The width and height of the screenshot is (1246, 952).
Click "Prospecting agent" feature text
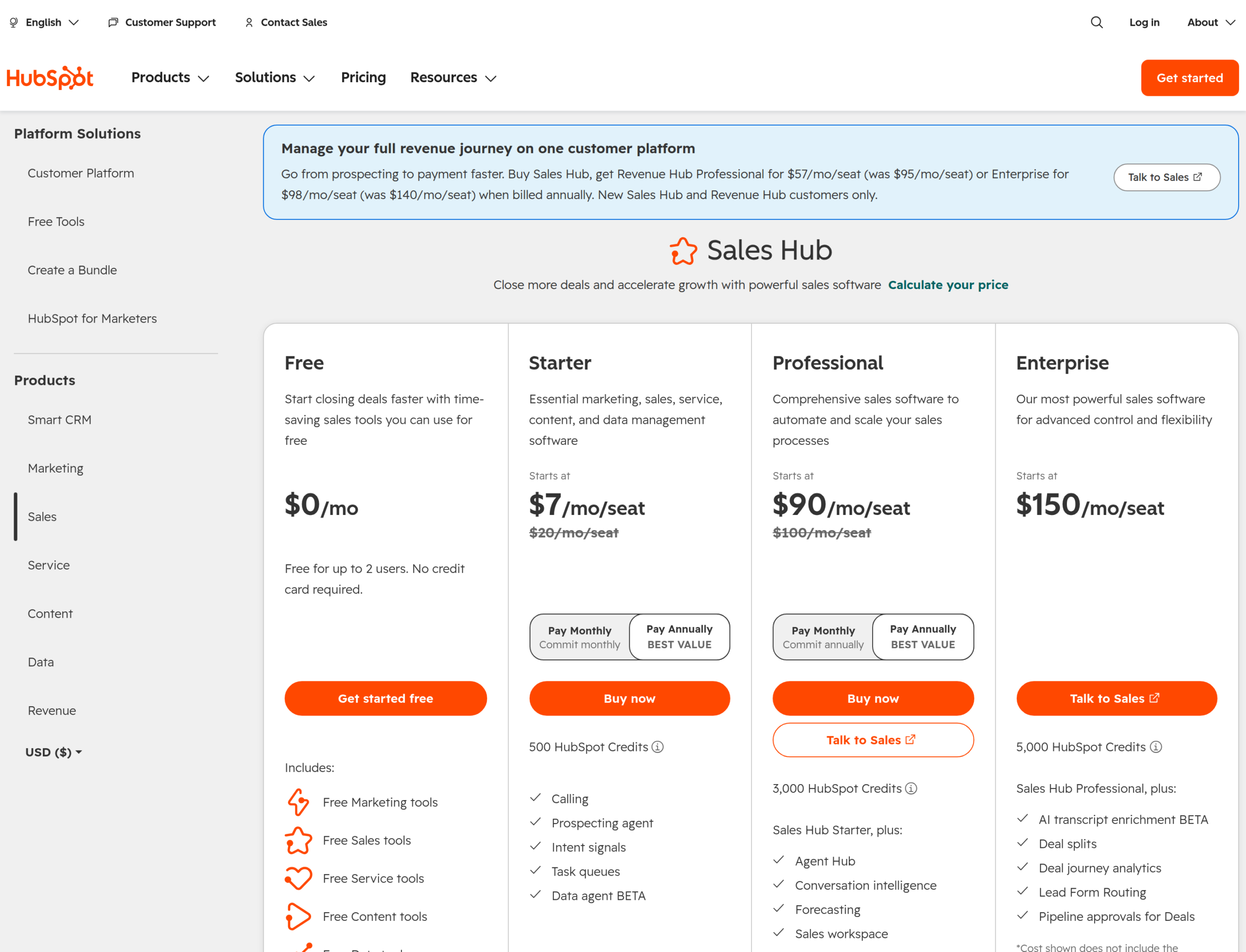(x=603, y=823)
